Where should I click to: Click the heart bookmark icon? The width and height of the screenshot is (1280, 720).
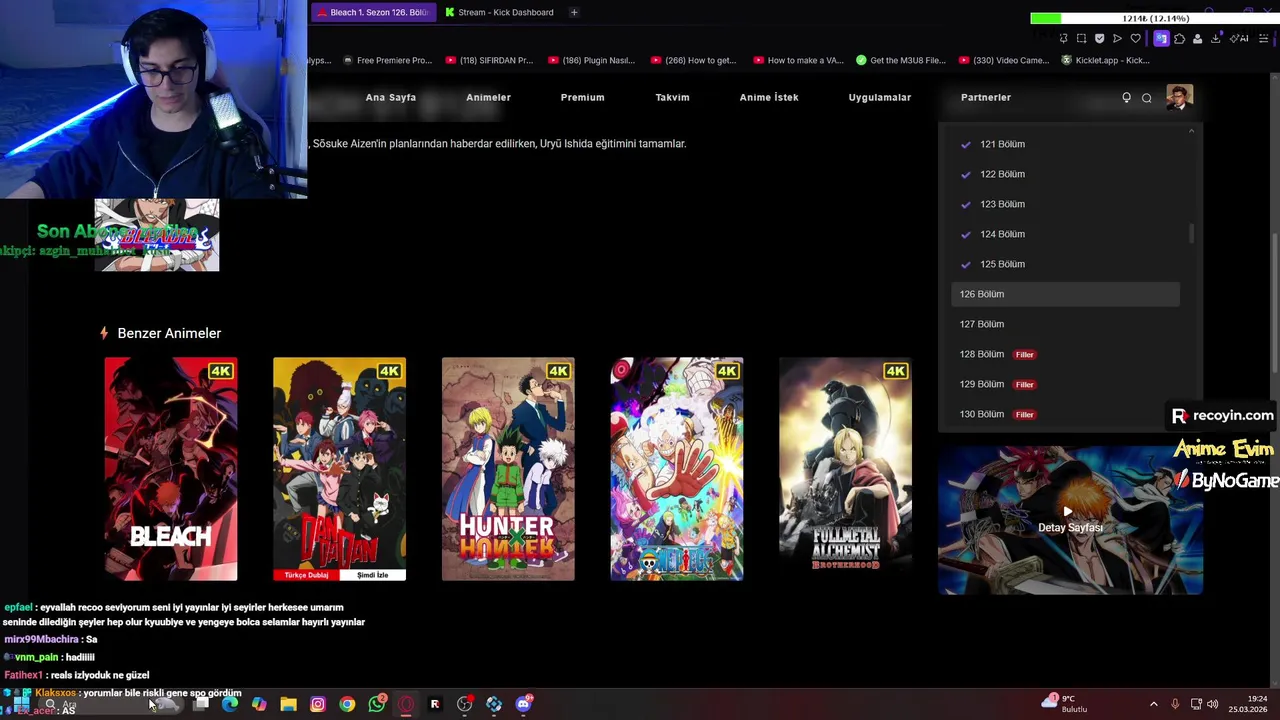pyautogui.click(x=1135, y=38)
